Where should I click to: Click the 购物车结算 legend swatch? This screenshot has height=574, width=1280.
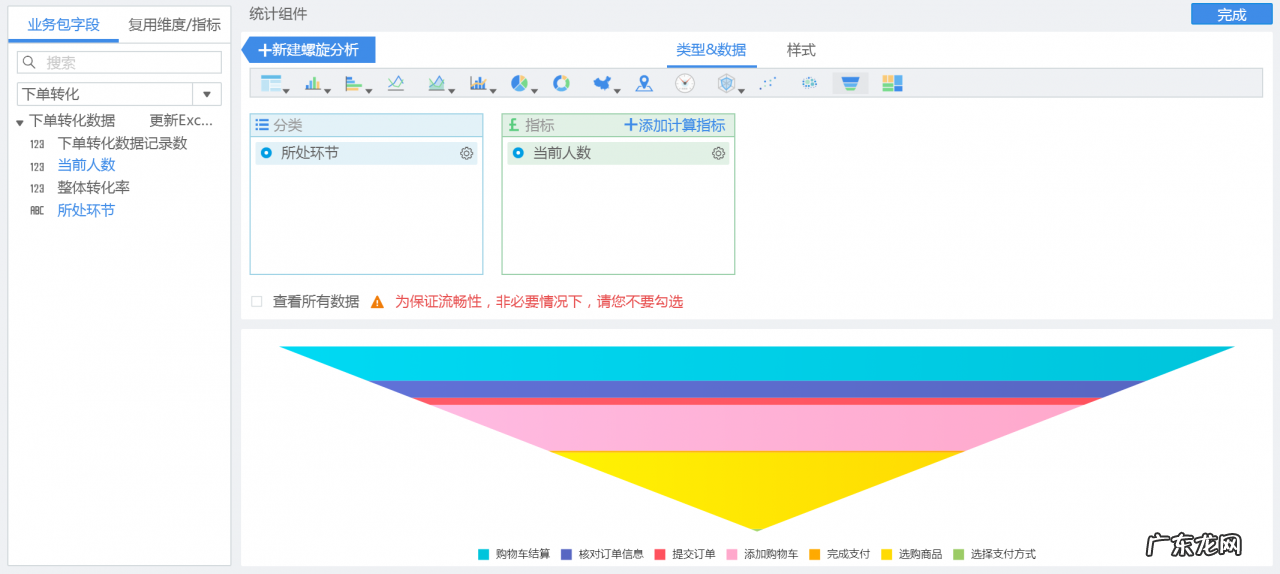pyautogui.click(x=484, y=554)
